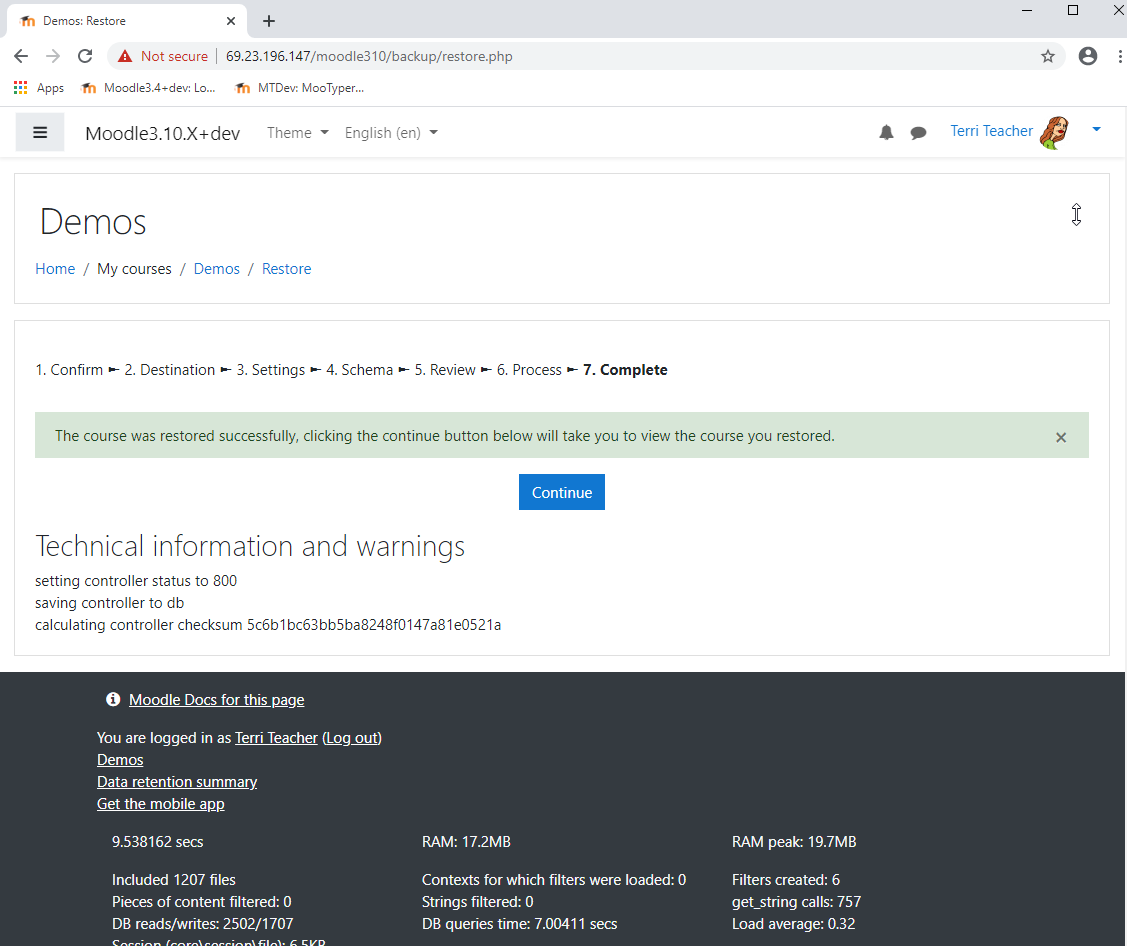Click the 'RAM peak: 19.7MB' value
The width and height of the screenshot is (1127, 946).
tap(794, 842)
